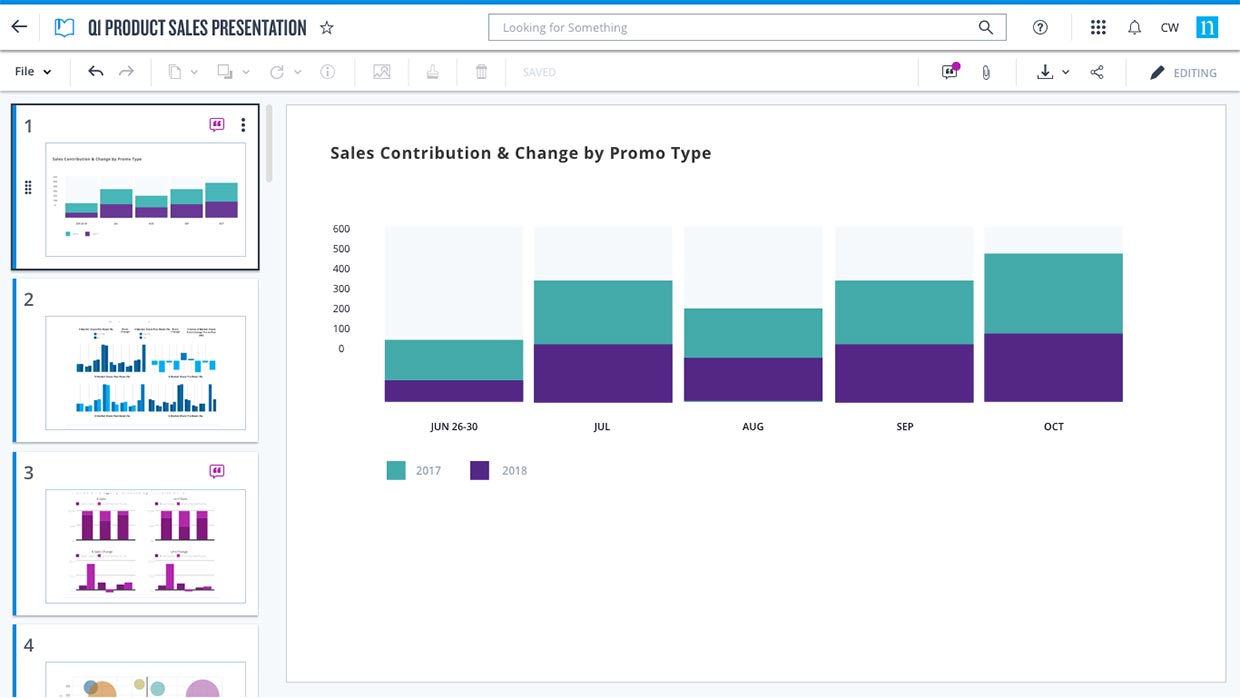Click the undo arrow
Image resolution: width=1240 pixels, height=698 pixels.
[96, 71]
